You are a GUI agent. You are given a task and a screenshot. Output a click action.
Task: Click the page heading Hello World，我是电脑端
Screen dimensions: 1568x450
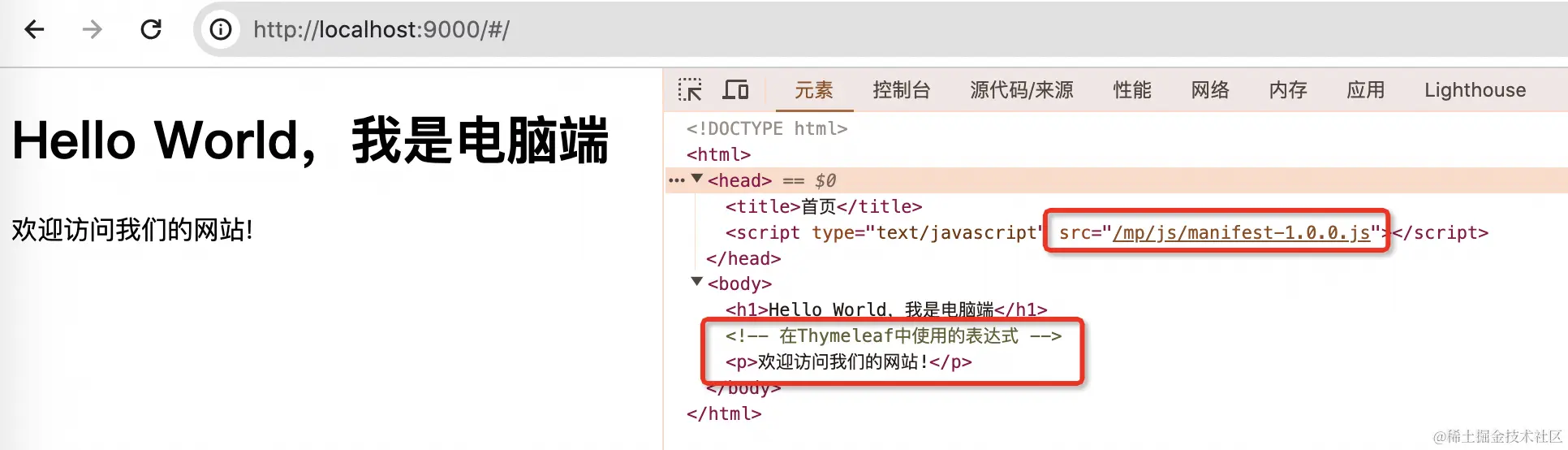click(310, 141)
